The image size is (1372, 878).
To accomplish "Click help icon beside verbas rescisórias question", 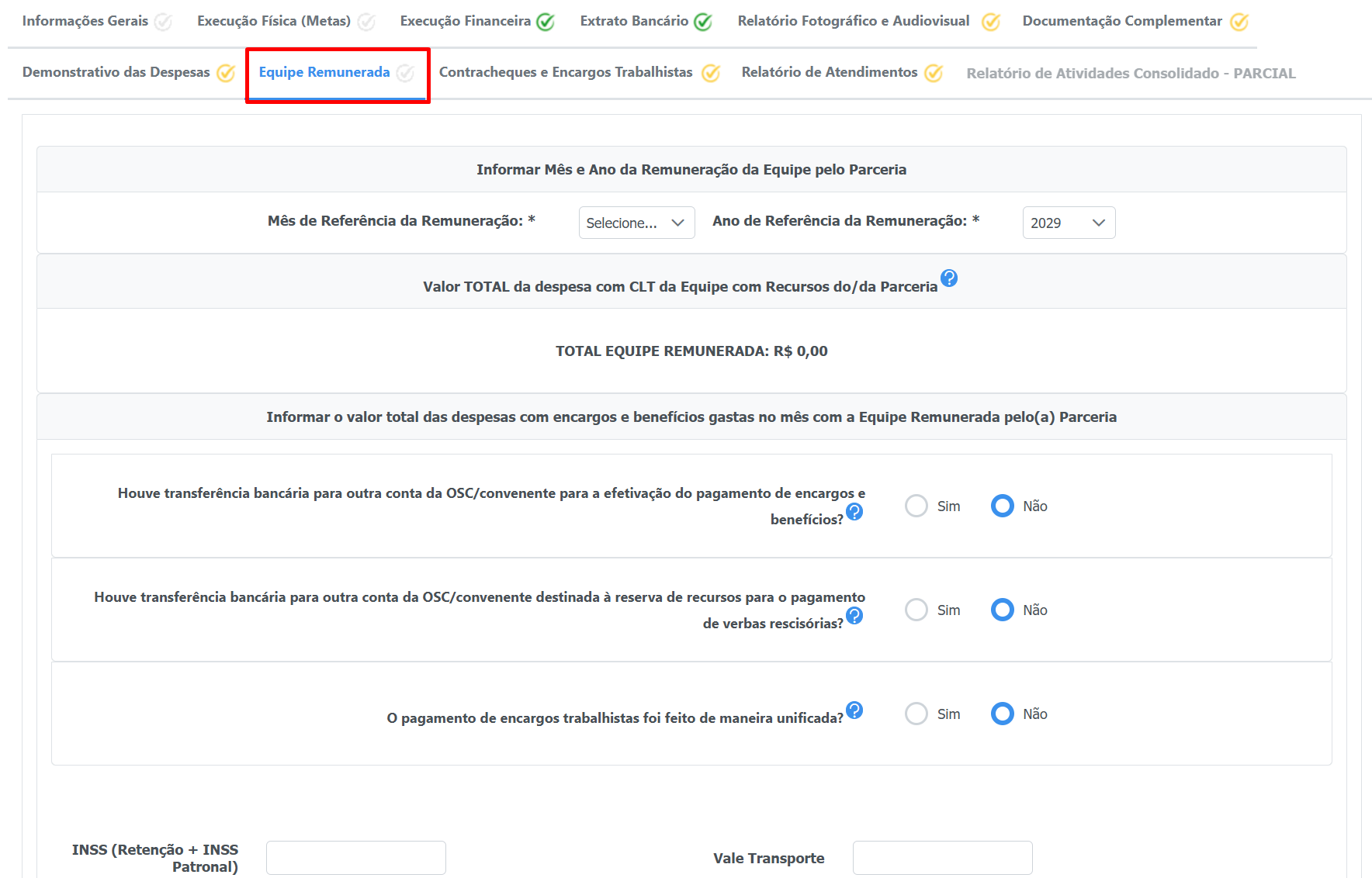I will click(854, 616).
